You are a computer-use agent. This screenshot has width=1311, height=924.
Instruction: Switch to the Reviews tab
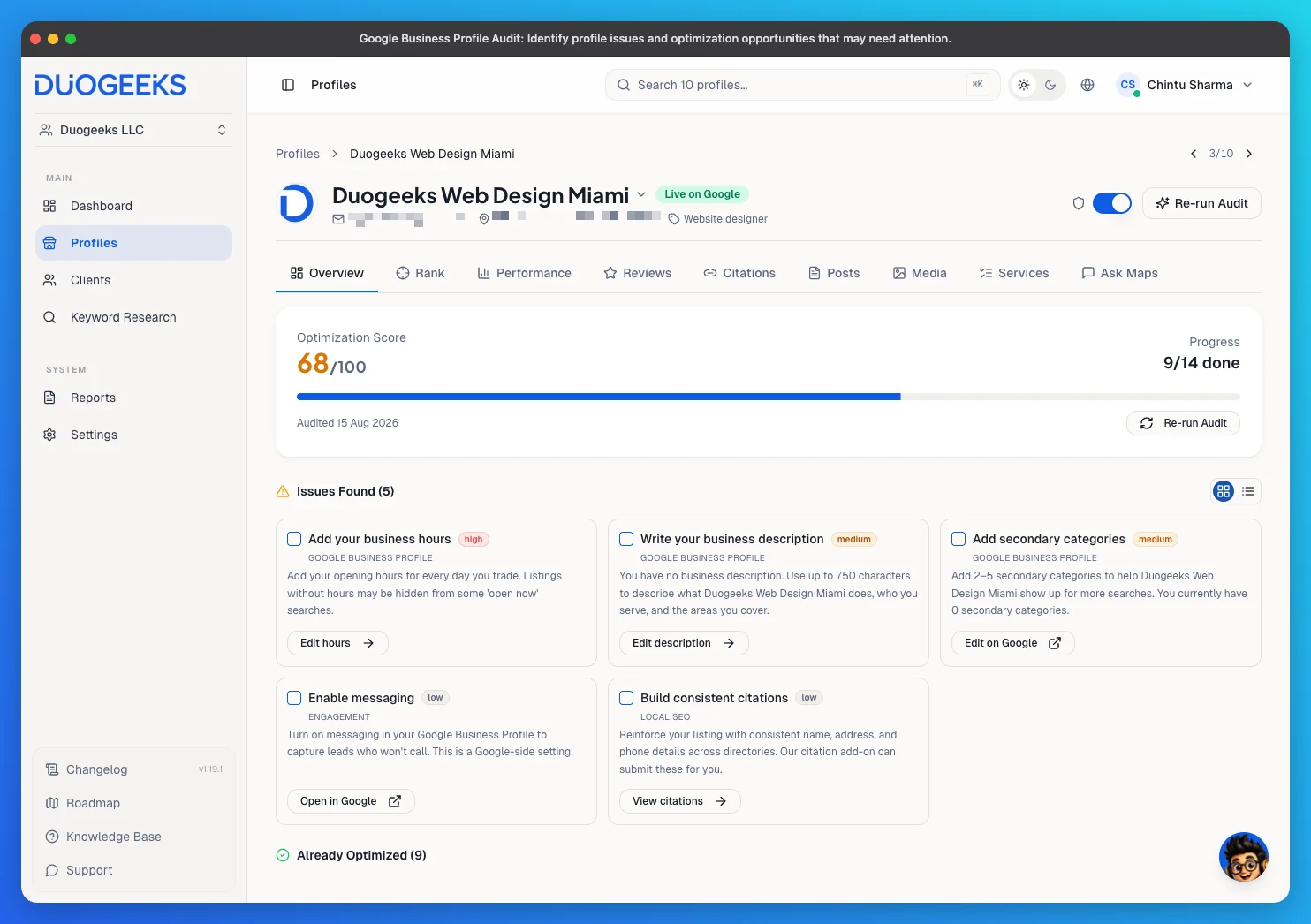[638, 273]
